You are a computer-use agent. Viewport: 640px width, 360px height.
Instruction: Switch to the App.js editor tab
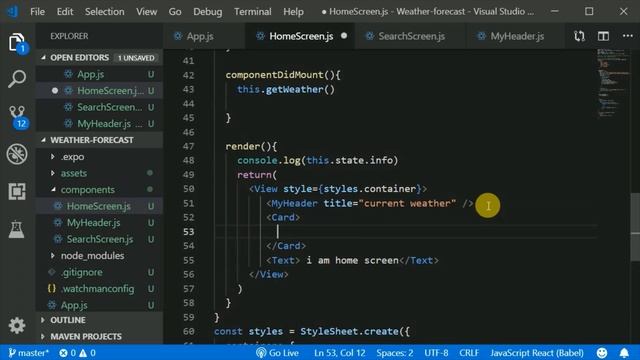pos(200,36)
